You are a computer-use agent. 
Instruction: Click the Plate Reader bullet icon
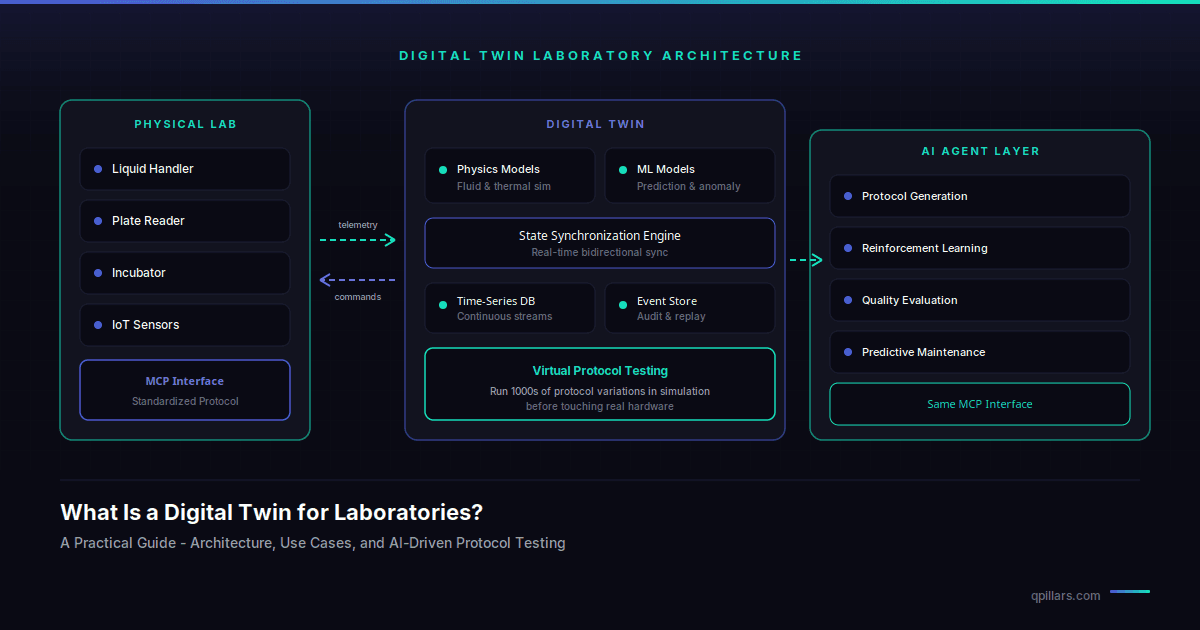(97, 221)
